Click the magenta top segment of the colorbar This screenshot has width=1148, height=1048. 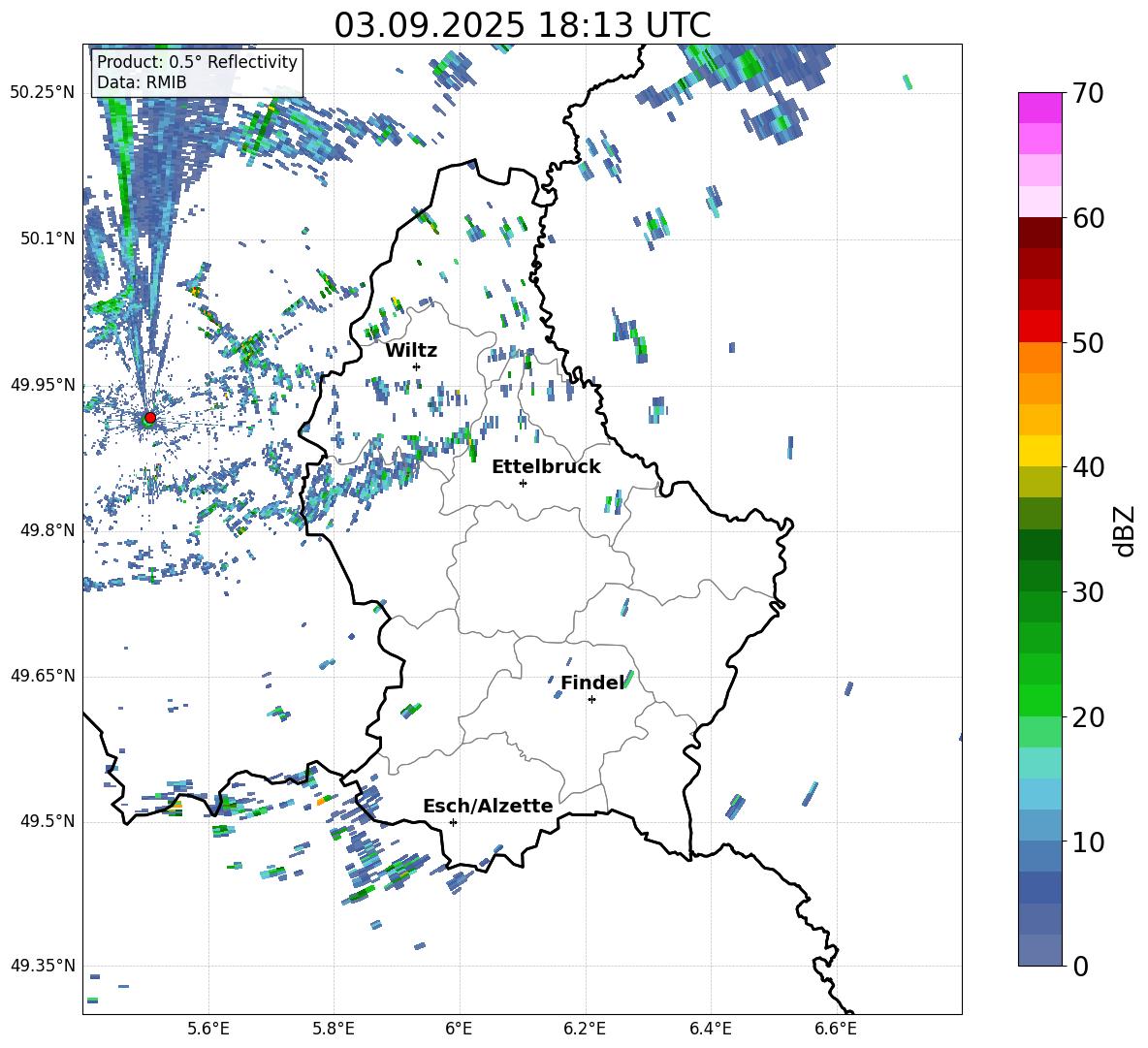pyautogui.click(x=1039, y=108)
